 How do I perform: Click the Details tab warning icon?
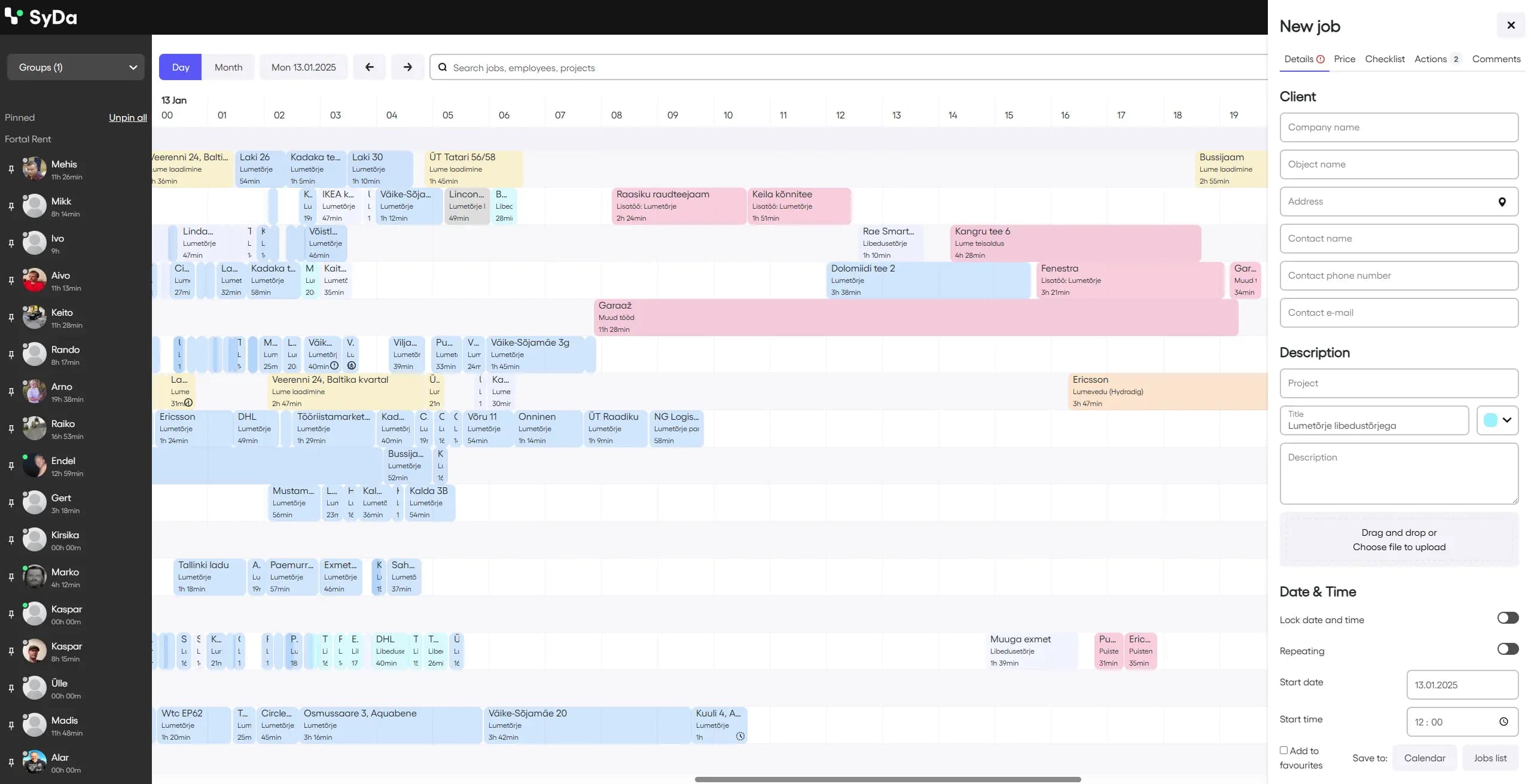[1320, 59]
